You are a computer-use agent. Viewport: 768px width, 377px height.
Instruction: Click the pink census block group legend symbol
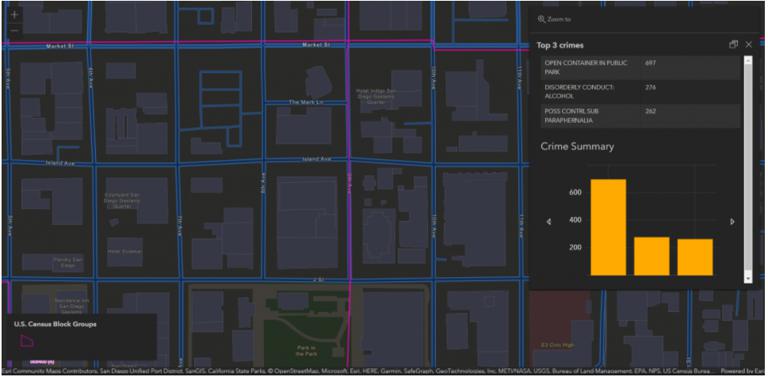(27, 341)
